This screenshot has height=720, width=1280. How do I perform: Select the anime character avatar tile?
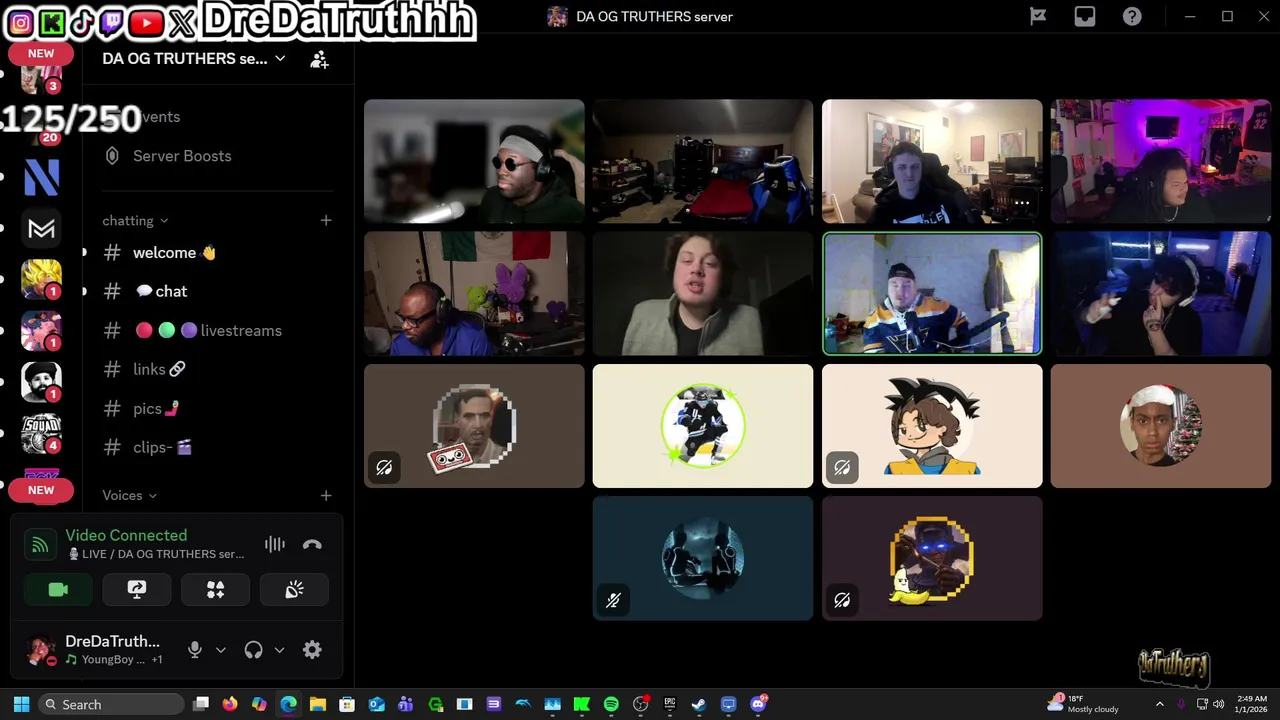point(932,426)
